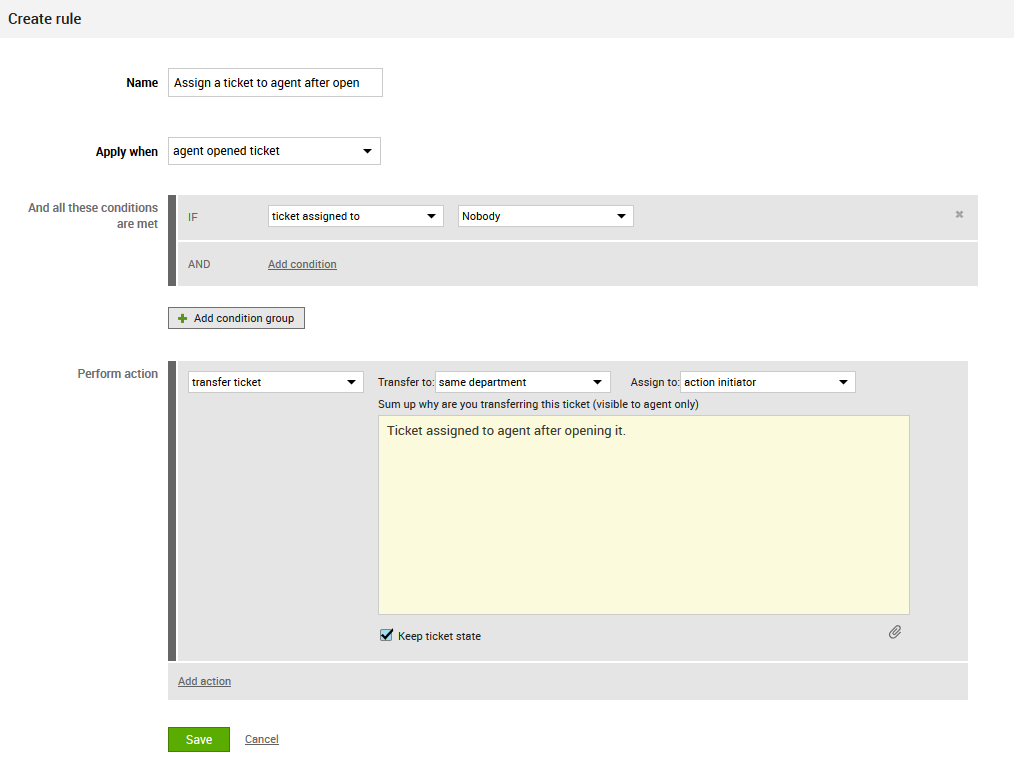Open the 'Nobody' value dropdown
The width and height of the screenshot is (1014, 775).
tap(545, 216)
